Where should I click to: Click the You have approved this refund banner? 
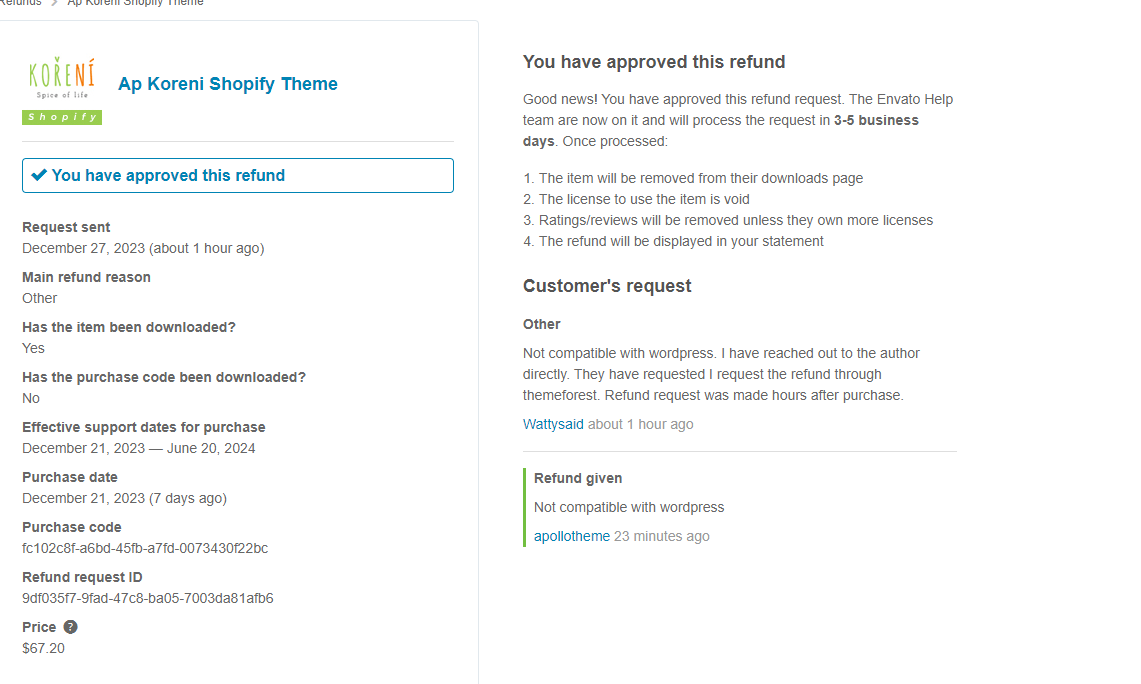pos(238,175)
